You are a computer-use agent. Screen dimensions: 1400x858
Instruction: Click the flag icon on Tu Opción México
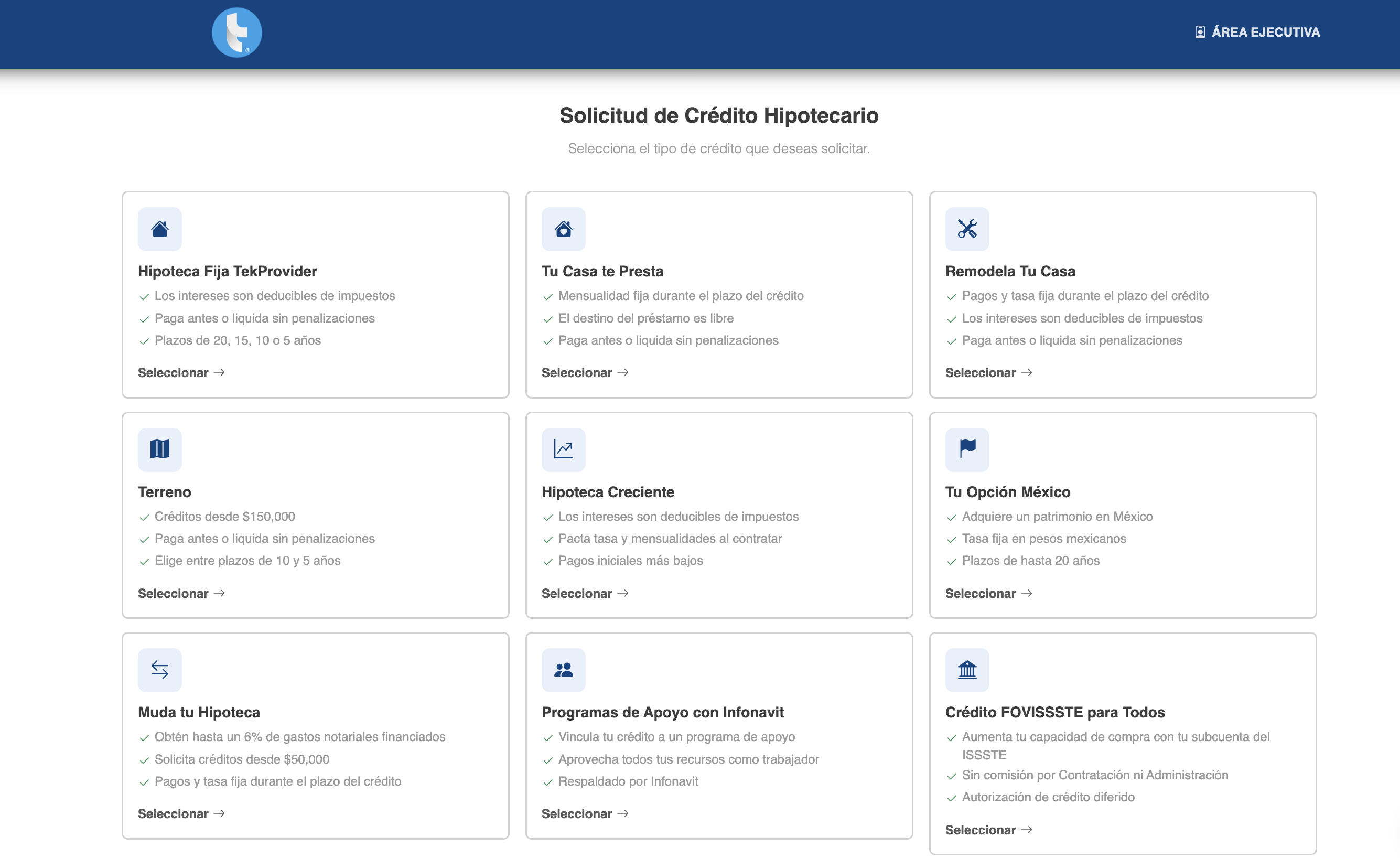tap(967, 449)
